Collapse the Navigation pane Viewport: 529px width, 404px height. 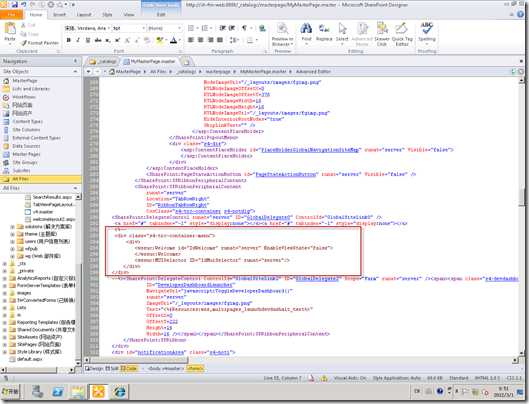75,61
